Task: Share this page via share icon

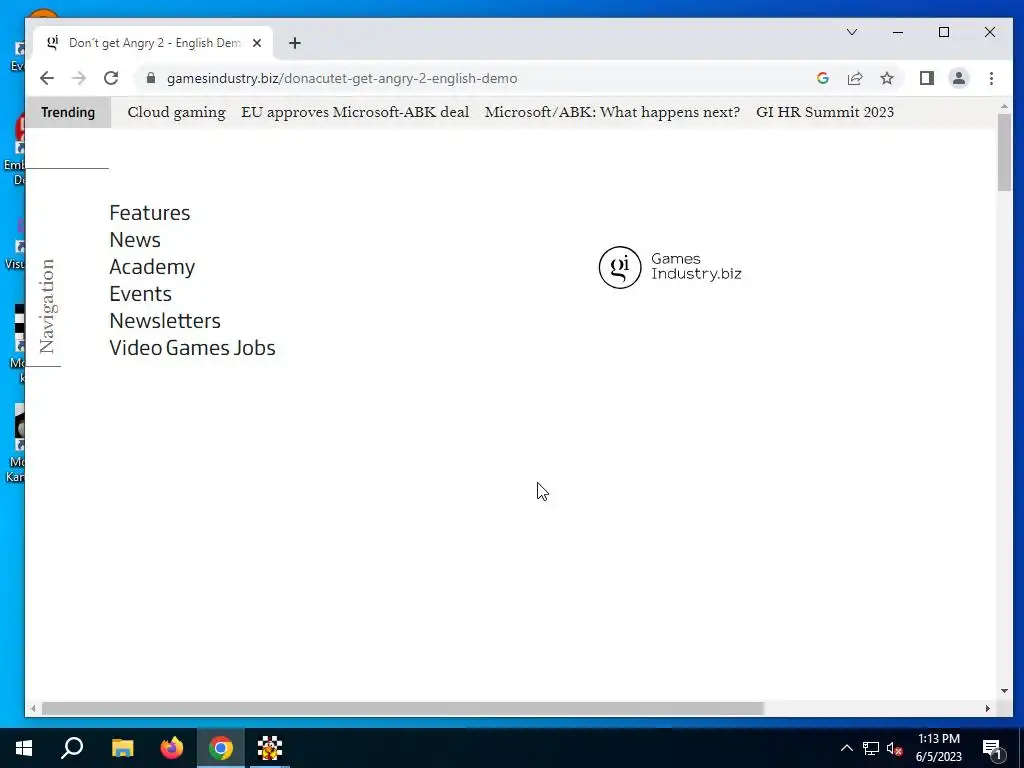Action: (x=855, y=78)
